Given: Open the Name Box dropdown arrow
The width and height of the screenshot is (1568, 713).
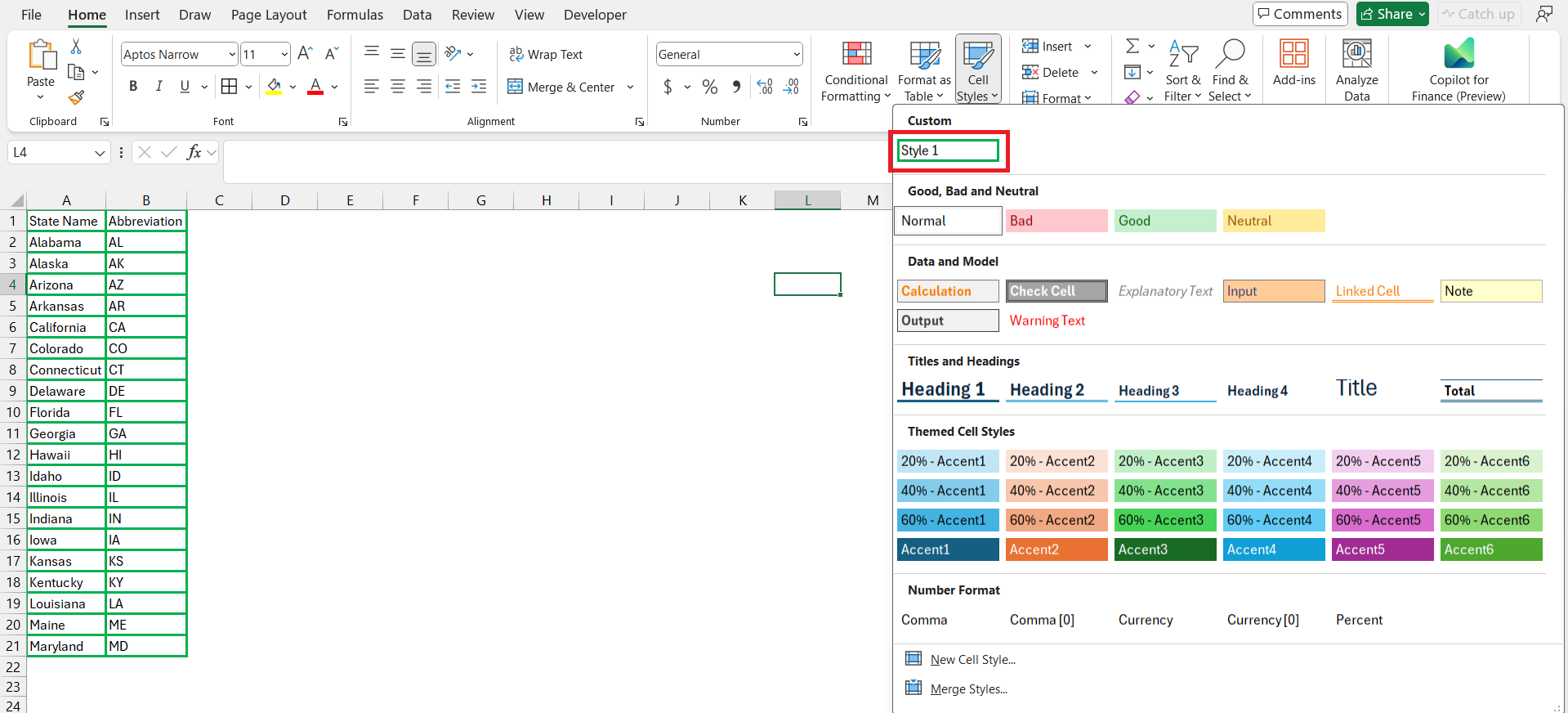Looking at the screenshot, I should pos(100,153).
